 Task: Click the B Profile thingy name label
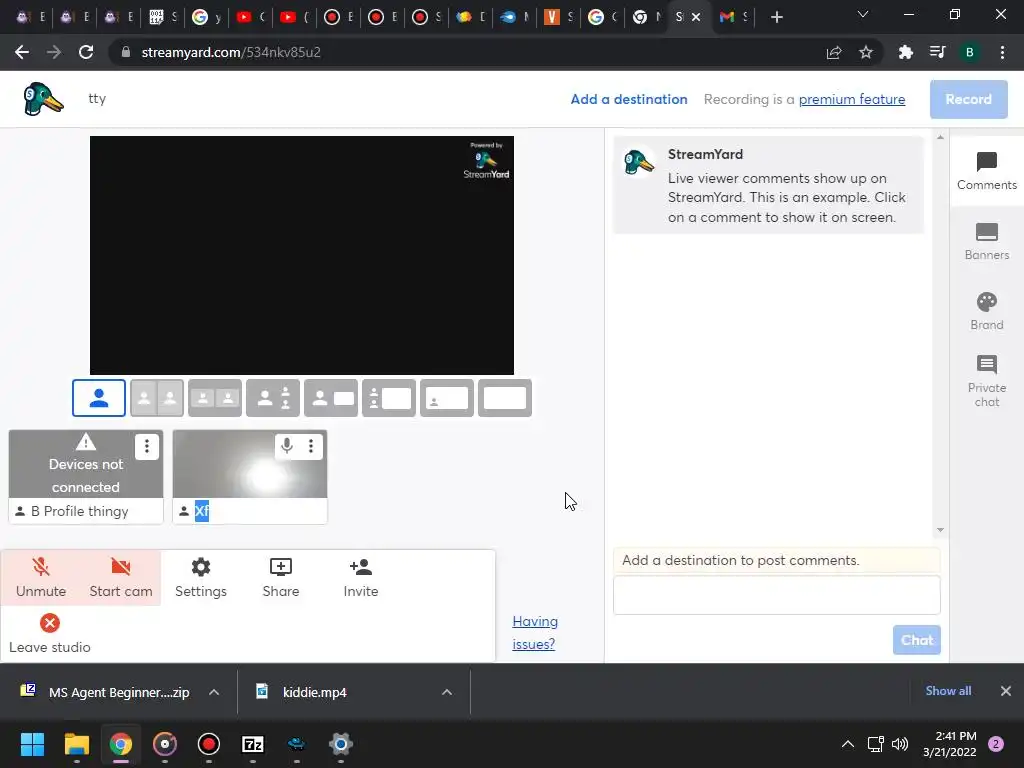[80, 511]
